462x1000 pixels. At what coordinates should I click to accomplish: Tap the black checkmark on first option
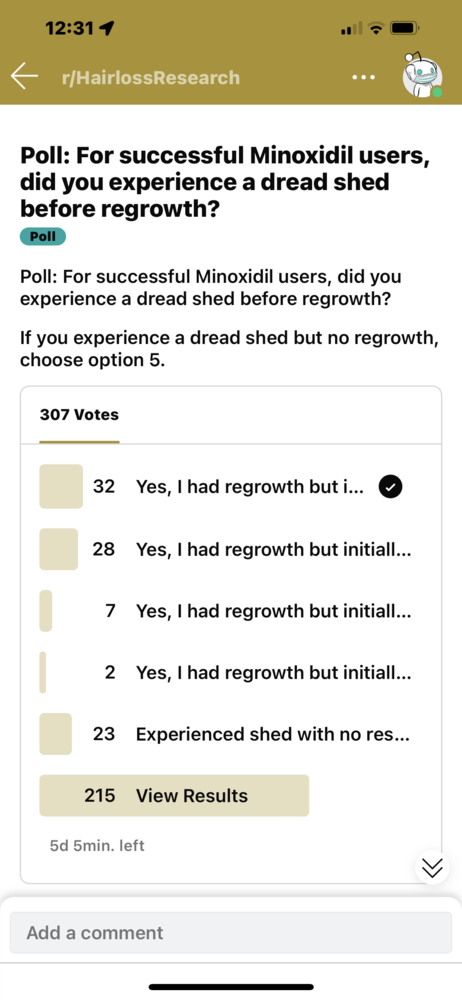[x=391, y=487]
